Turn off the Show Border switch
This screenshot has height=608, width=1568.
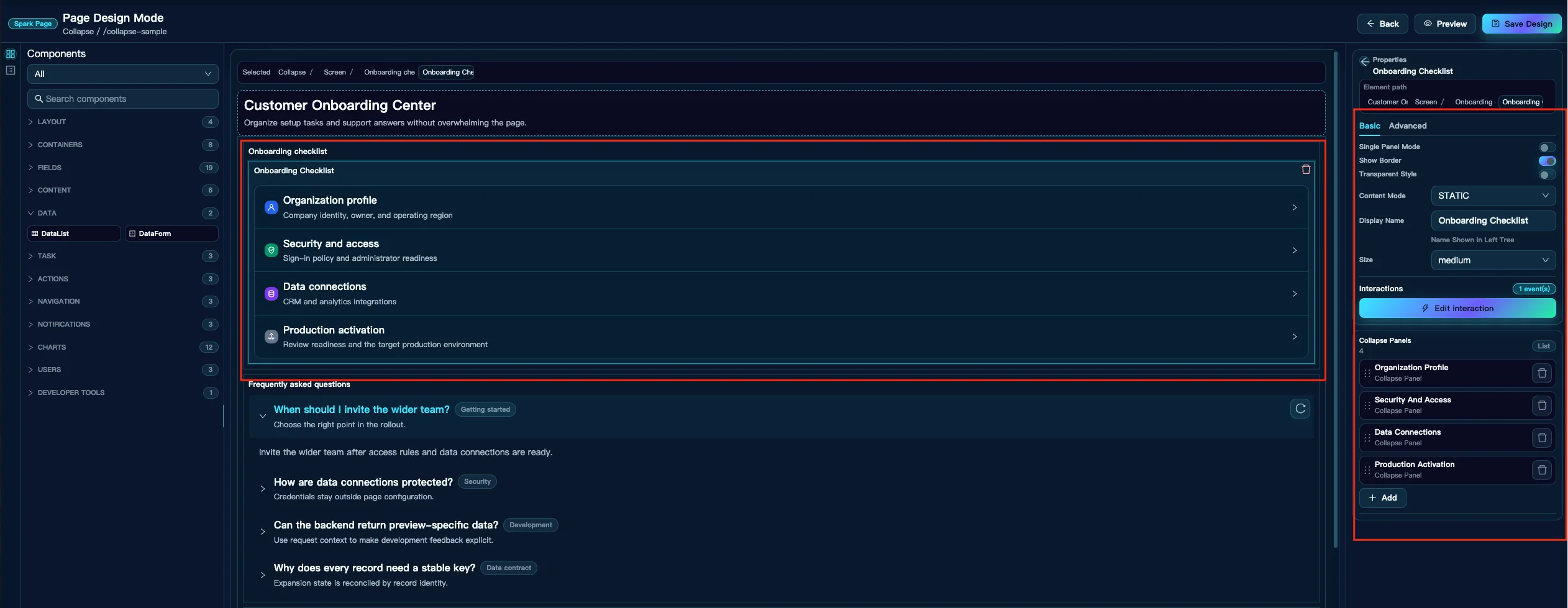(1547, 161)
